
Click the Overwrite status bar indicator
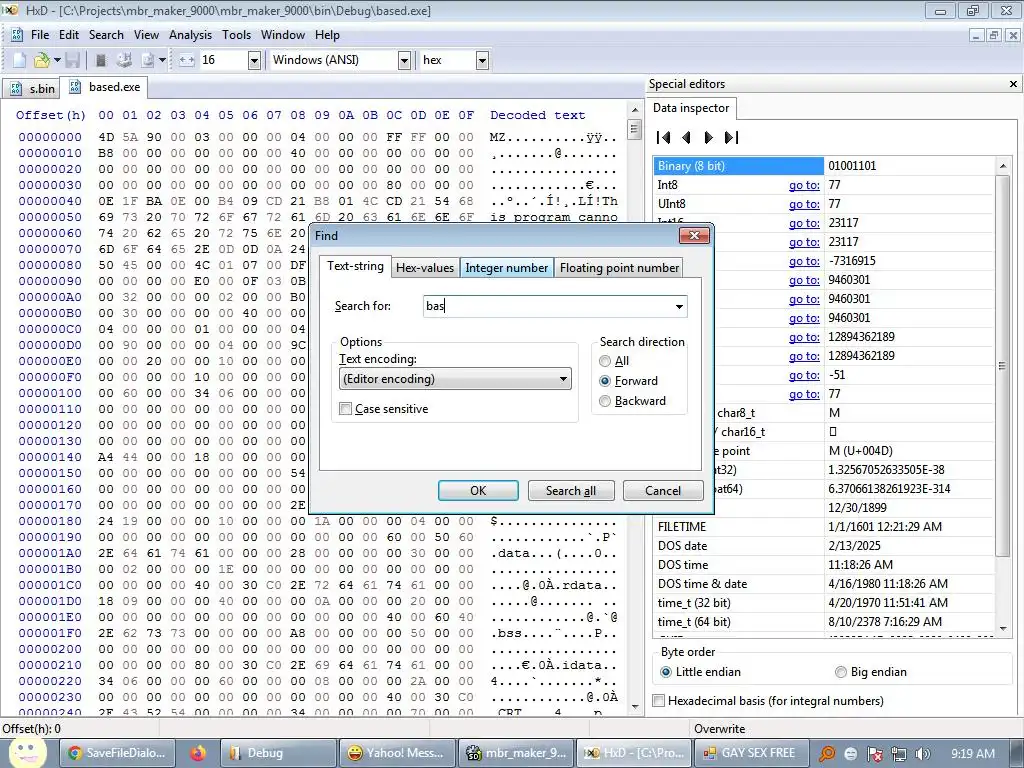point(719,729)
